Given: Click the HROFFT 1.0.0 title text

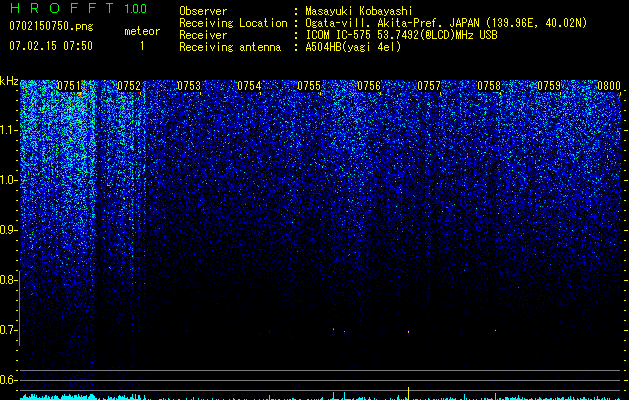Looking at the screenshot, I should pyautogui.click(x=78, y=8).
